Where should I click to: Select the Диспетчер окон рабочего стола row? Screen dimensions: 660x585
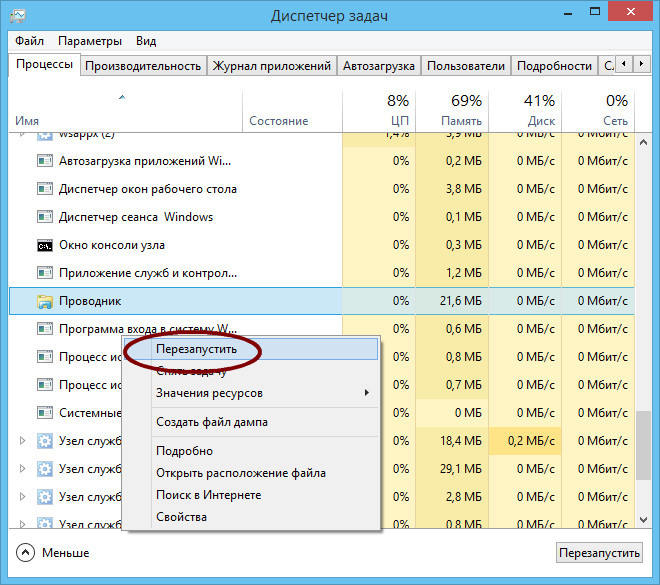(322, 189)
